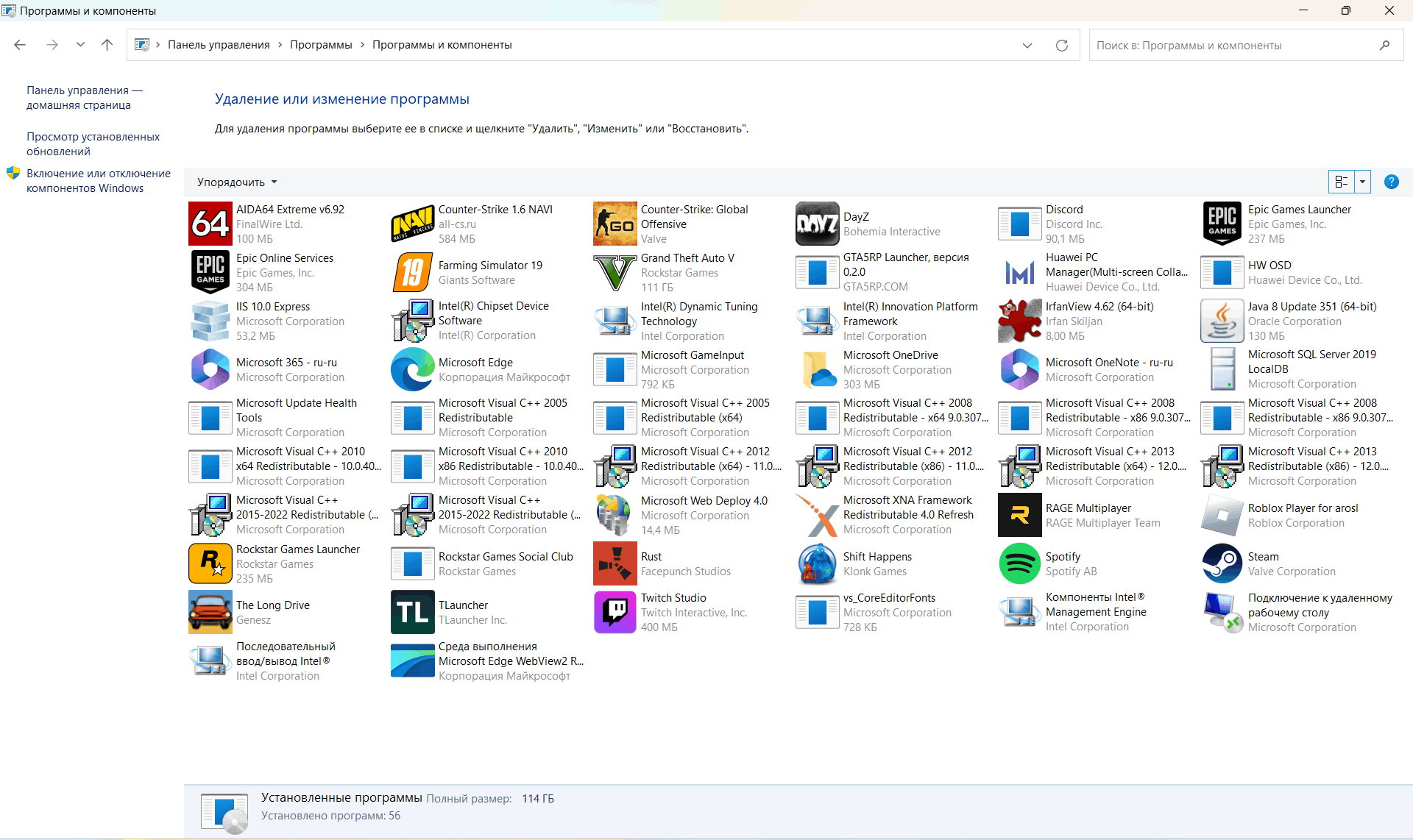Click the Microsoft Edge icon
The height and width of the screenshot is (840, 1413).
tap(413, 369)
